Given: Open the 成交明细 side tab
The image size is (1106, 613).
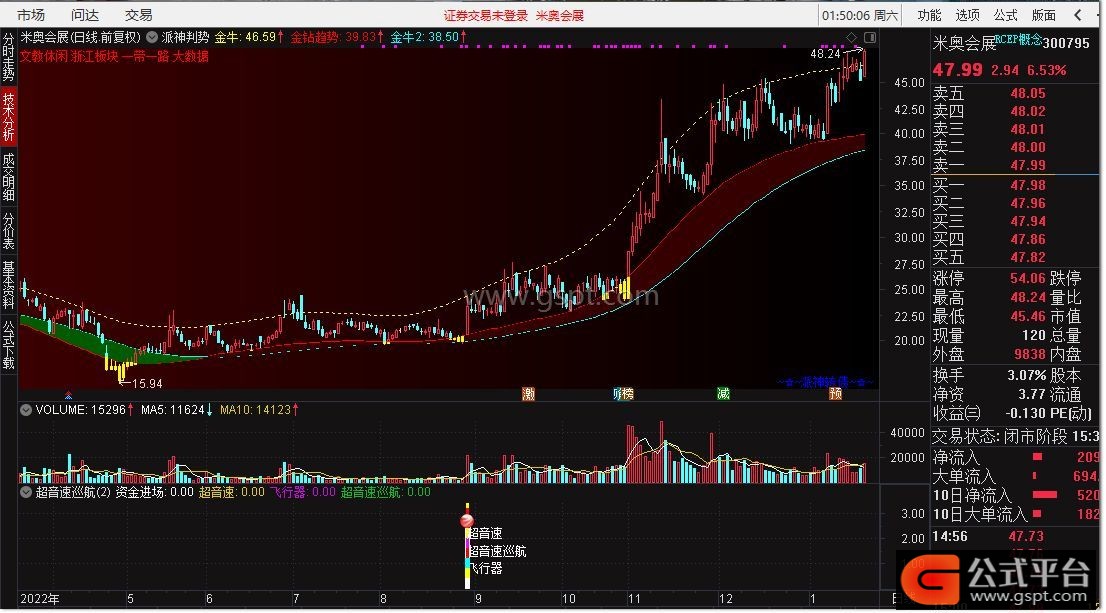Looking at the screenshot, I should [x=8, y=178].
